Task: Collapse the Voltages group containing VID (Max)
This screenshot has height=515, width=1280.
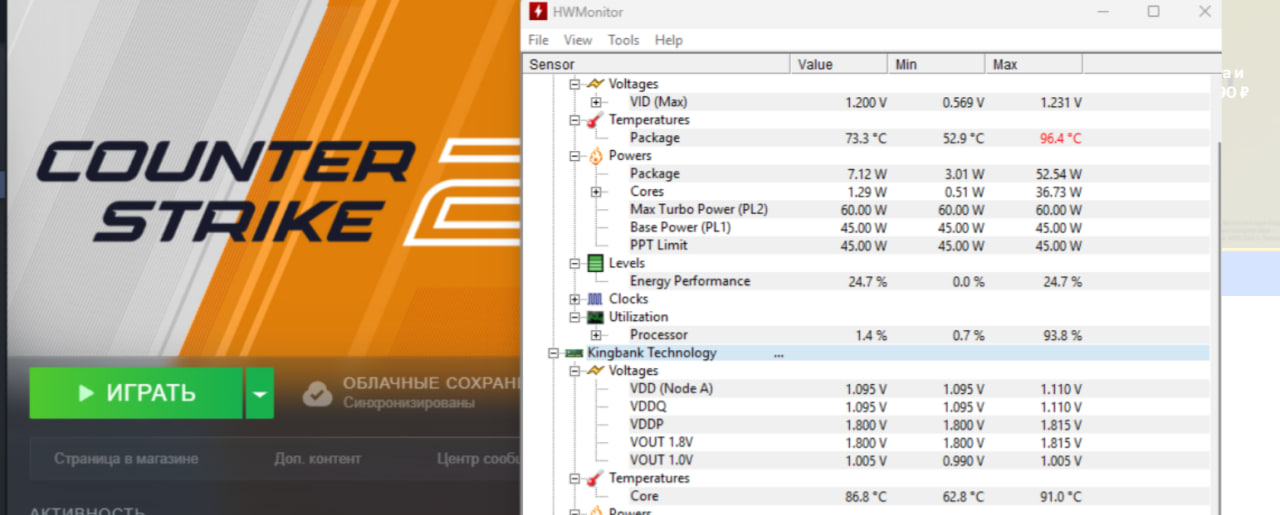Action: pos(575,84)
